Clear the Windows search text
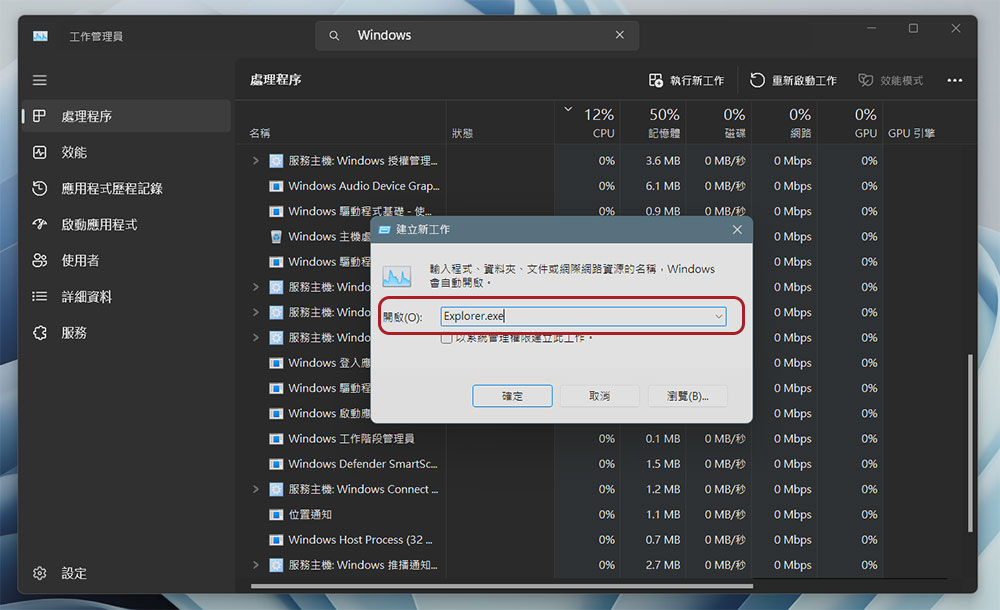The height and width of the screenshot is (610, 1000). click(x=619, y=35)
